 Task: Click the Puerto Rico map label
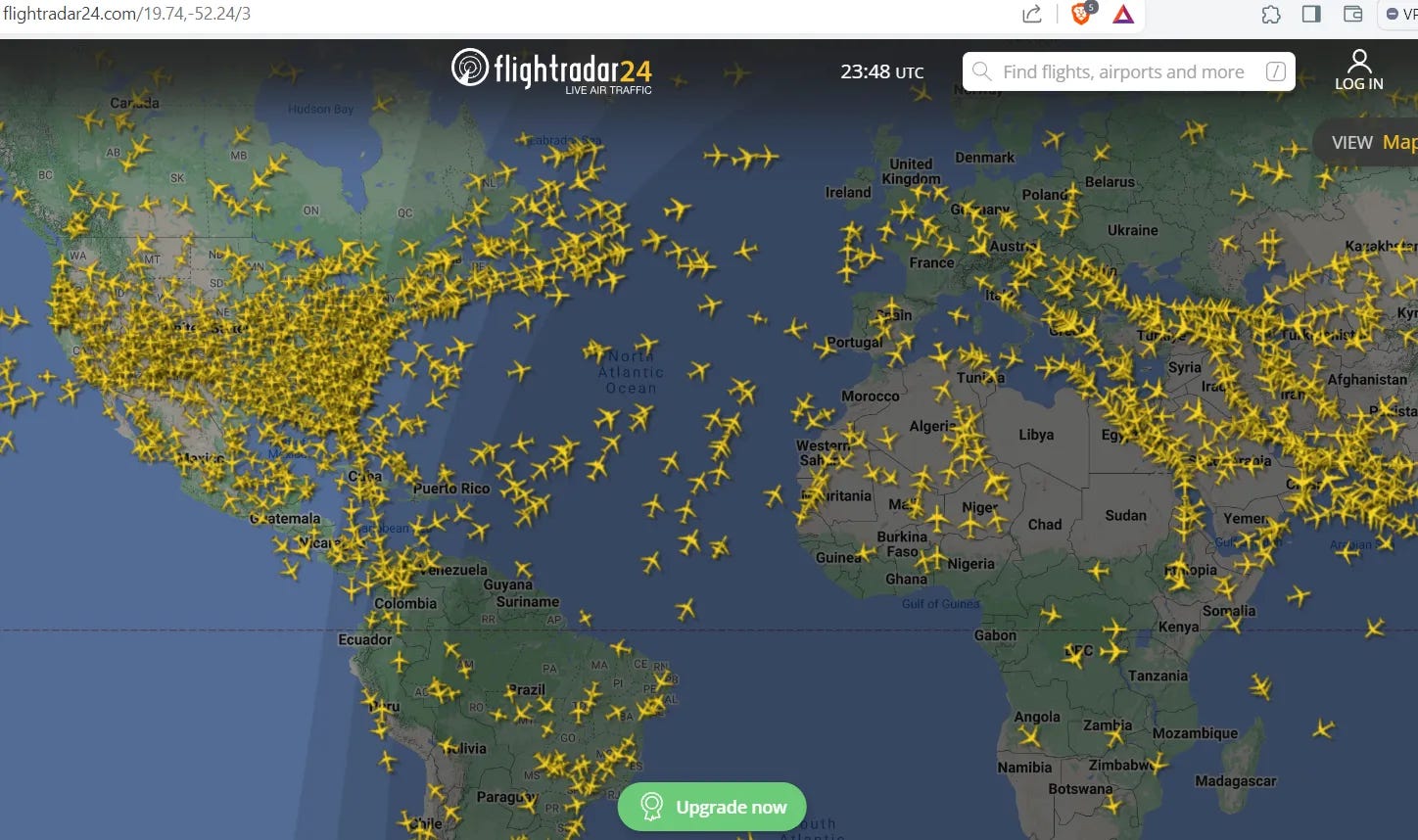click(451, 489)
